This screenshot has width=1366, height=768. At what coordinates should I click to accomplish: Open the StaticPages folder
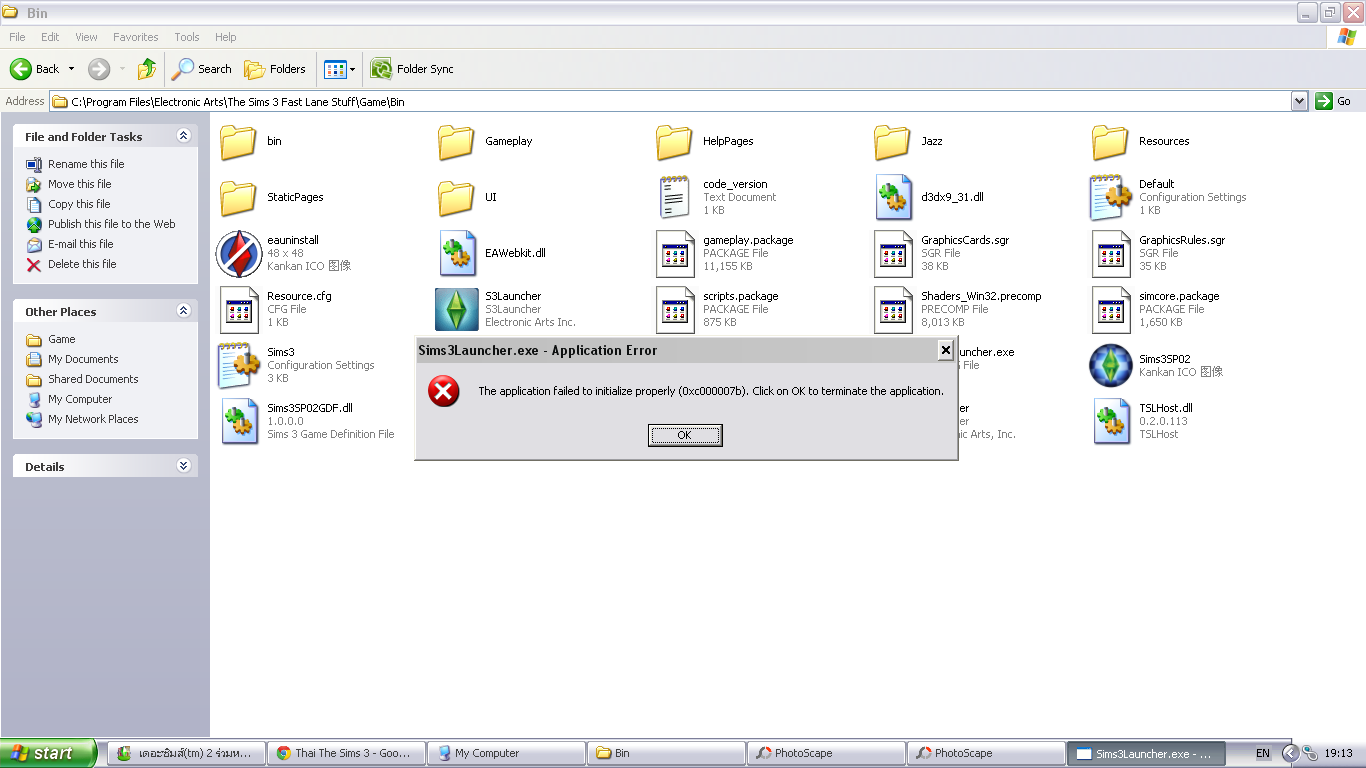[x=238, y=198]
